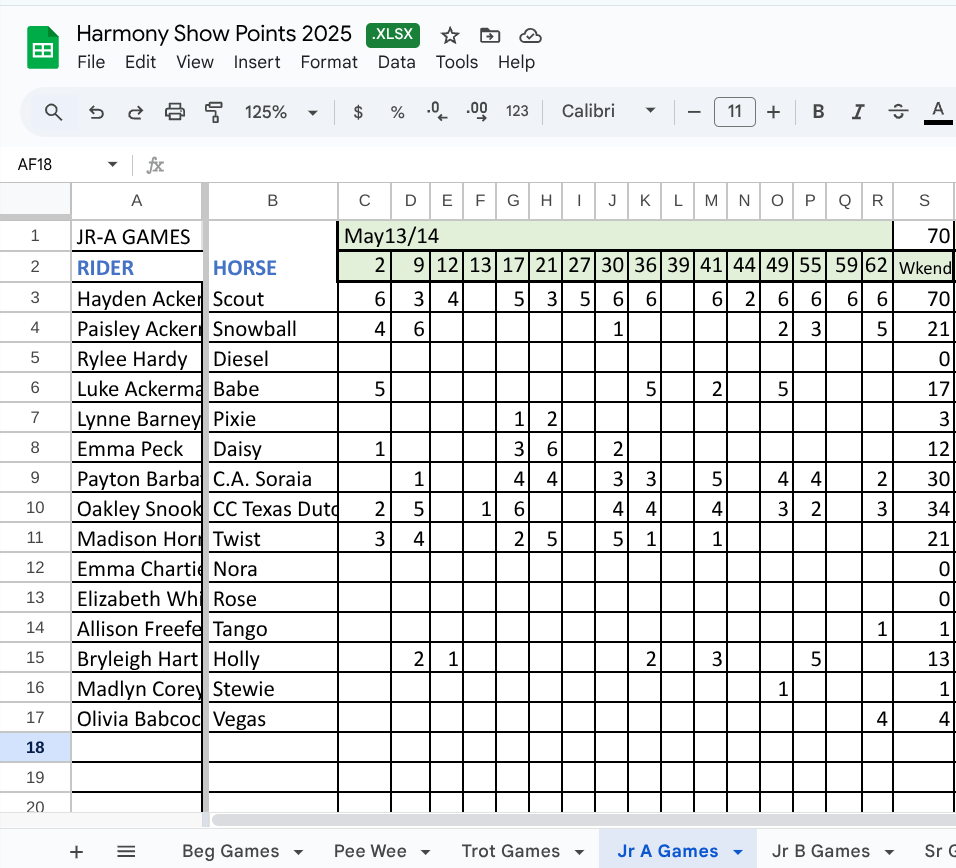Open the Insert menu

257,62
